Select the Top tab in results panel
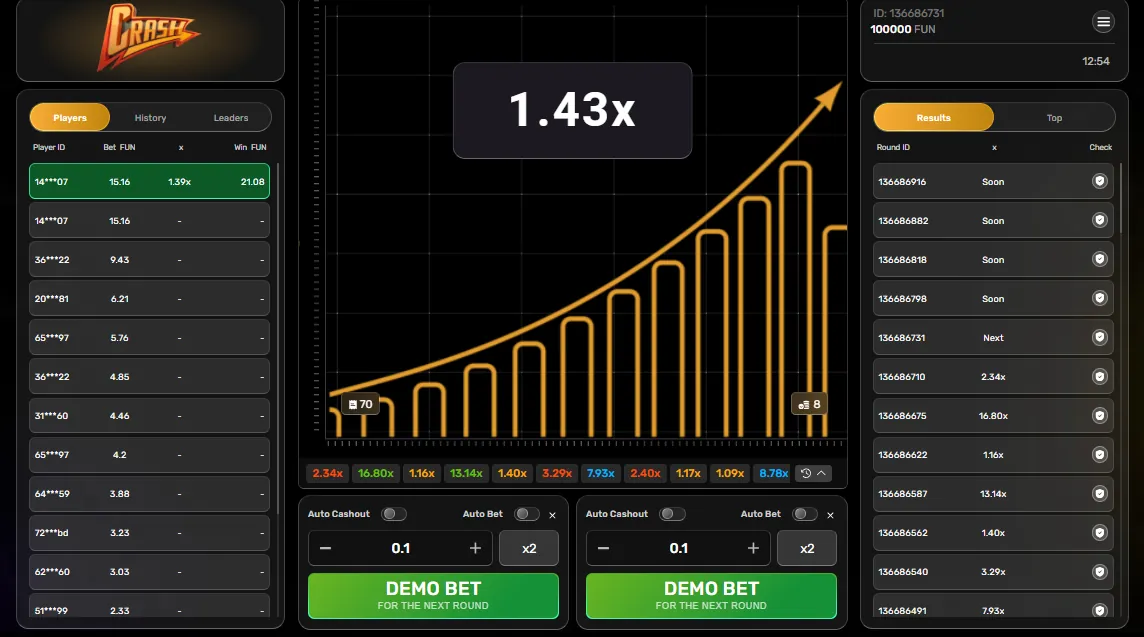The height and width of the screenshot is (637, 1144). pyautogui.click(x=1054, y=118)
